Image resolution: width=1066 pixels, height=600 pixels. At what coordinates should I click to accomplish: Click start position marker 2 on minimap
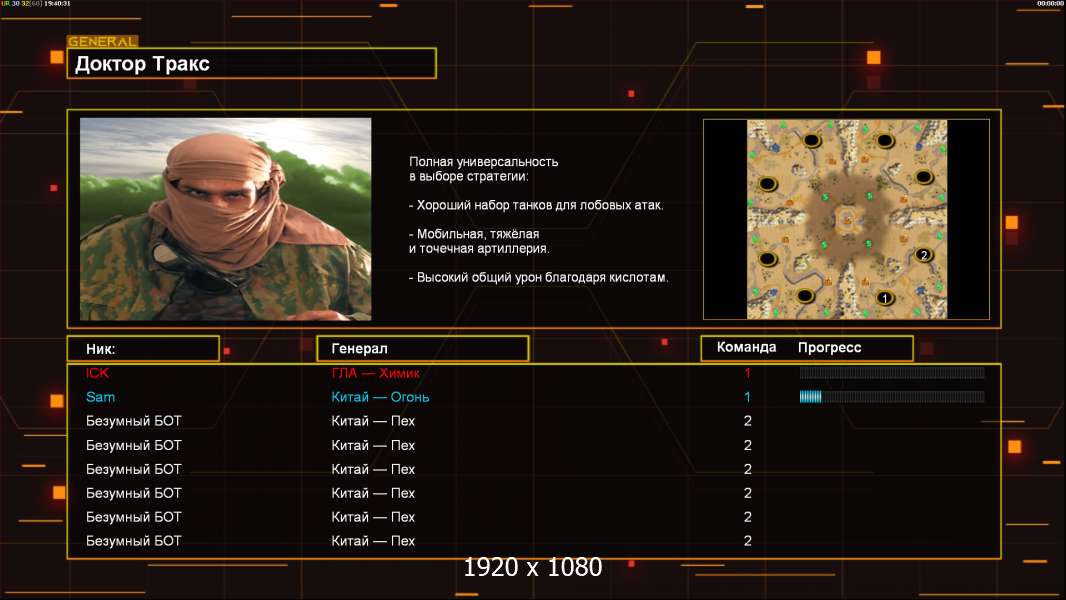tap(923, 255)
